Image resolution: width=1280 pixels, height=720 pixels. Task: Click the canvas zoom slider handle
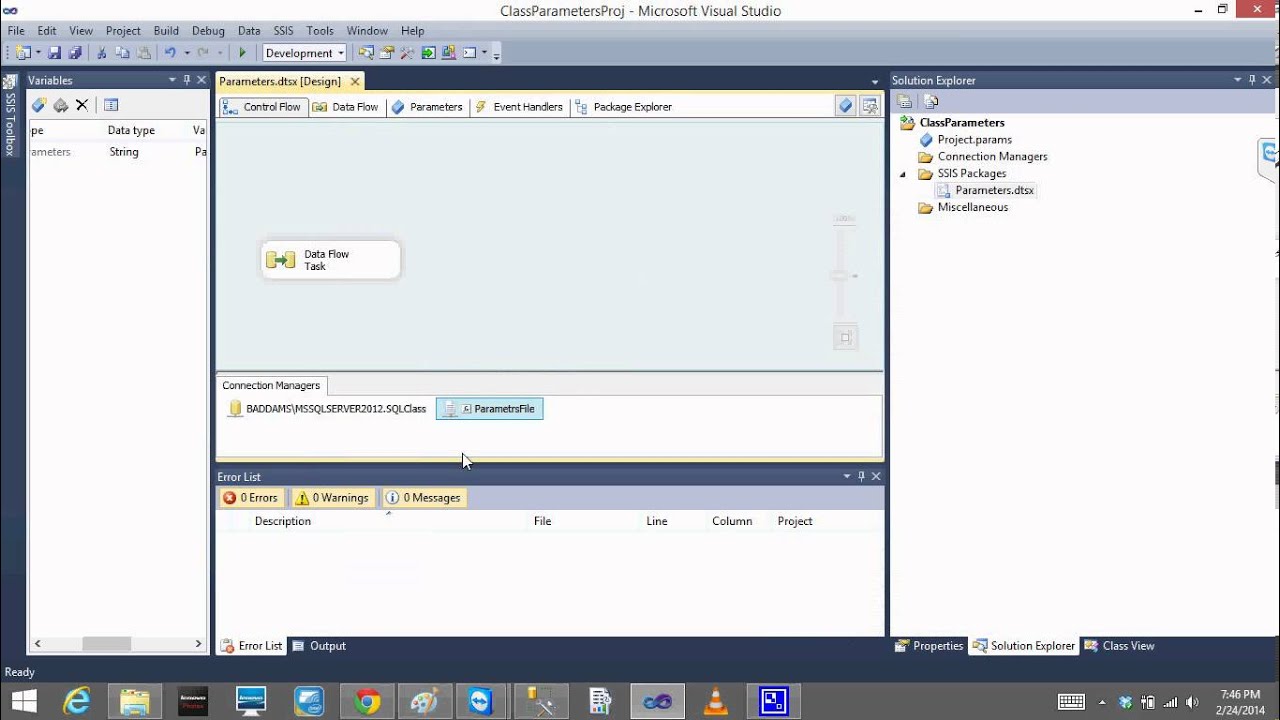[x=841, y=275]
